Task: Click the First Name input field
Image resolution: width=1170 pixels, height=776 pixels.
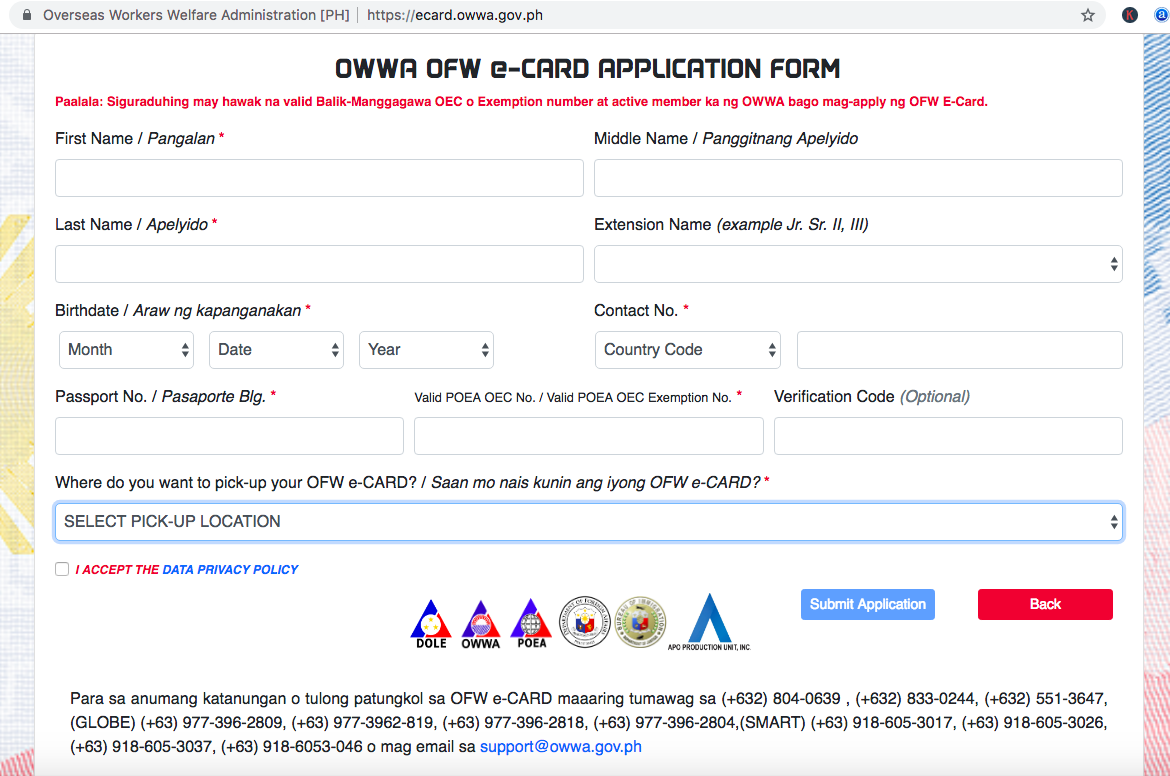Action: 319,177
